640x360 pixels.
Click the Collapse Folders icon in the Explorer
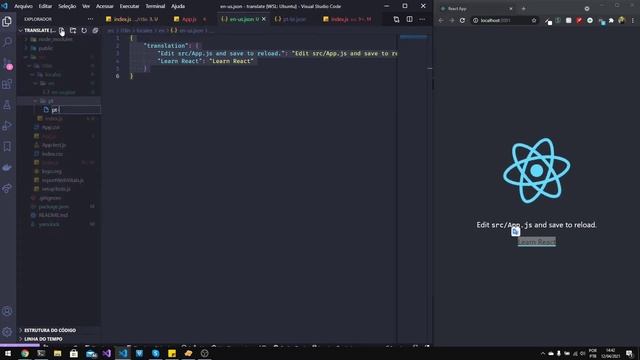[x=95, y=31]
